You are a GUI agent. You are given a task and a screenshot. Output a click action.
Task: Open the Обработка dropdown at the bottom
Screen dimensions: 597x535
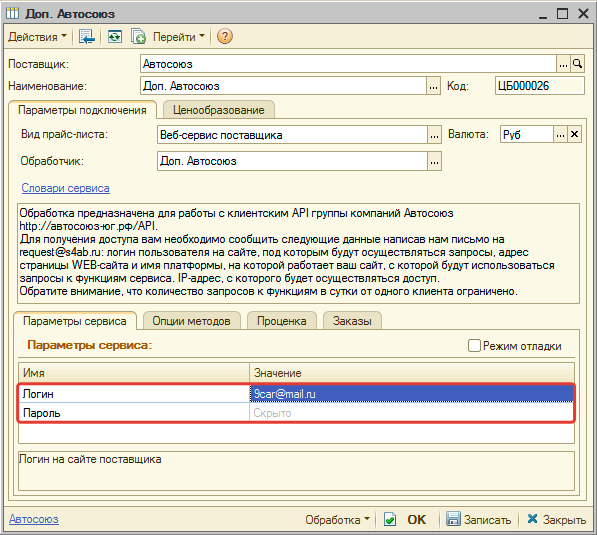[337, 519]
